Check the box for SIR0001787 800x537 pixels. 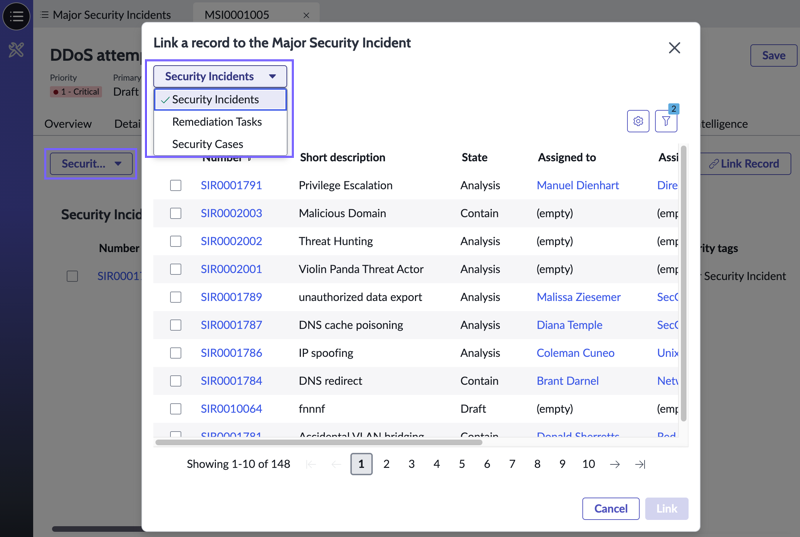click(176, 325)
